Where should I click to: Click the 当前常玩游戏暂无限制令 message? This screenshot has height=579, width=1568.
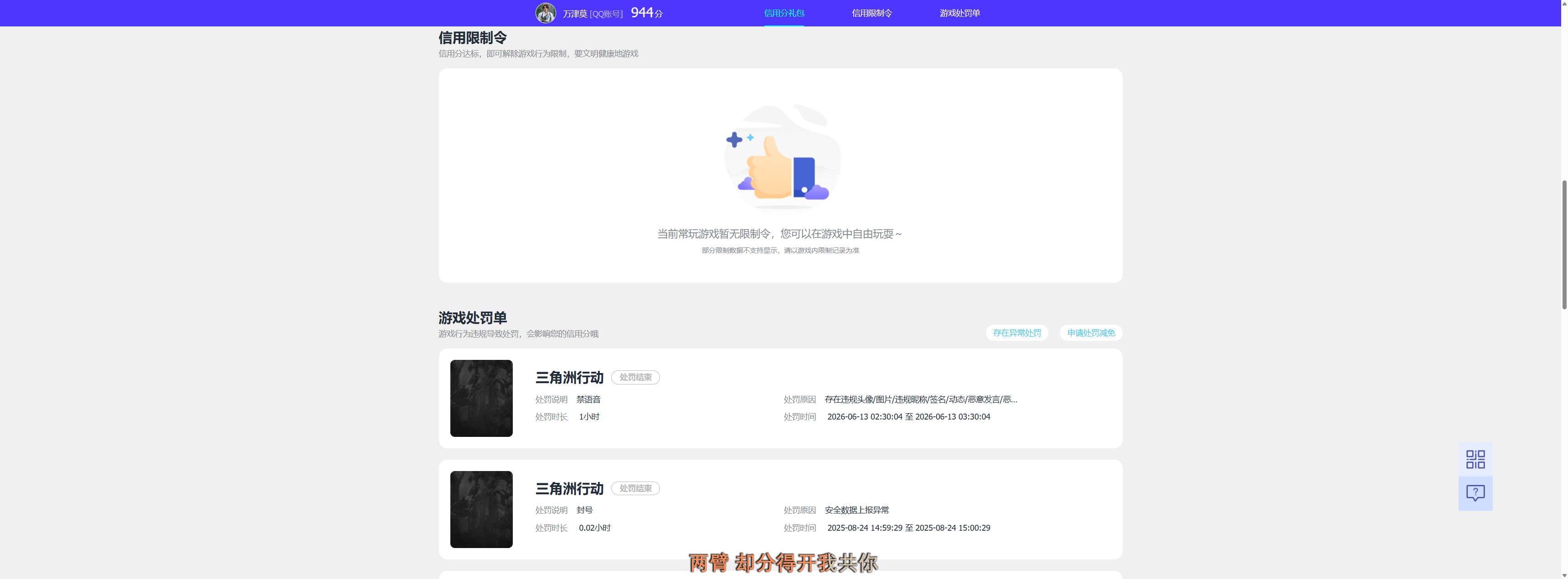(779, 234)
